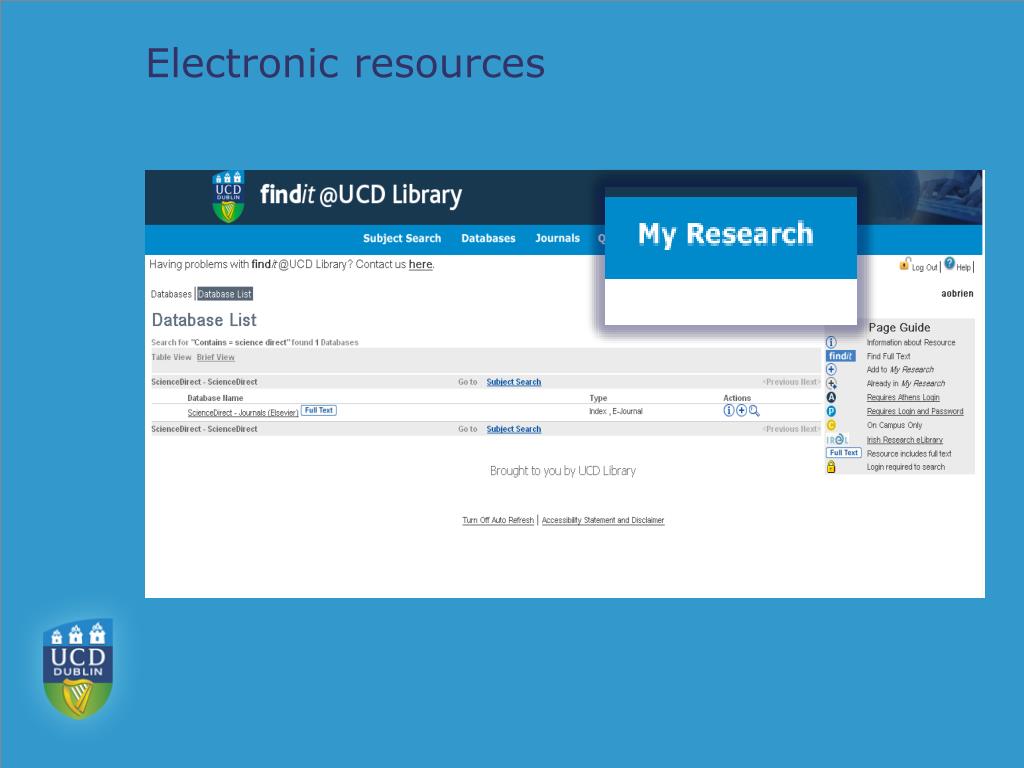Click the My Research callout tab
Viewport: 1024px width, 768px height.
726,234
